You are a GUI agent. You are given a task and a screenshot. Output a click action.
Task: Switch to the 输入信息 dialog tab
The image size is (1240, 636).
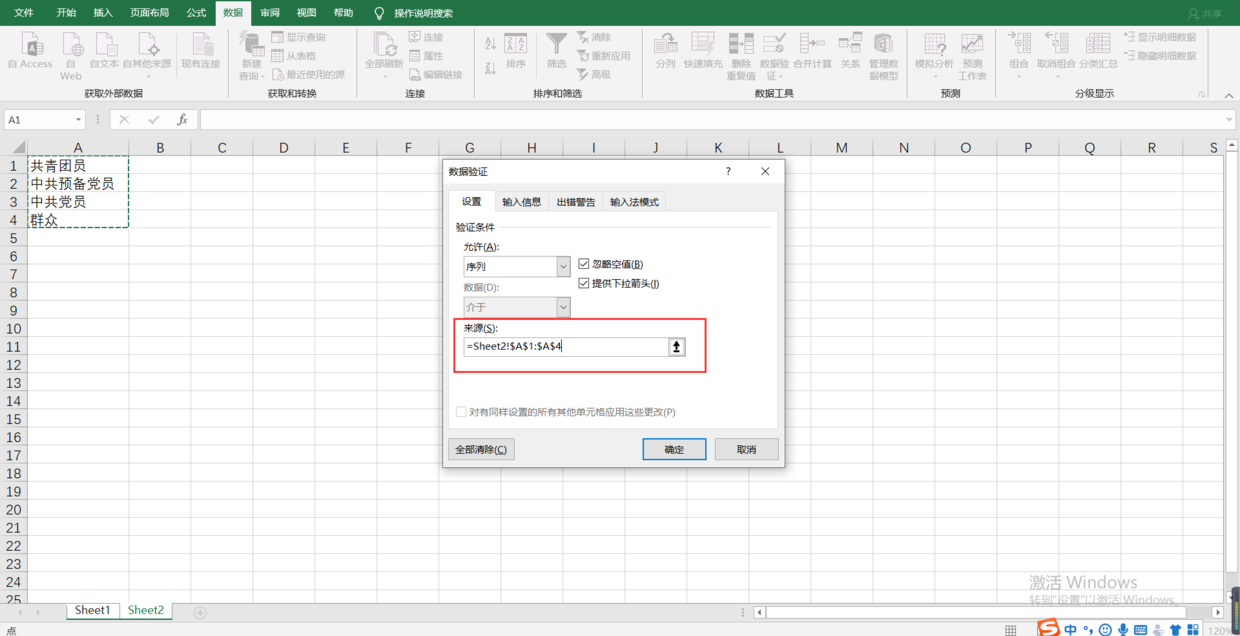522,201
